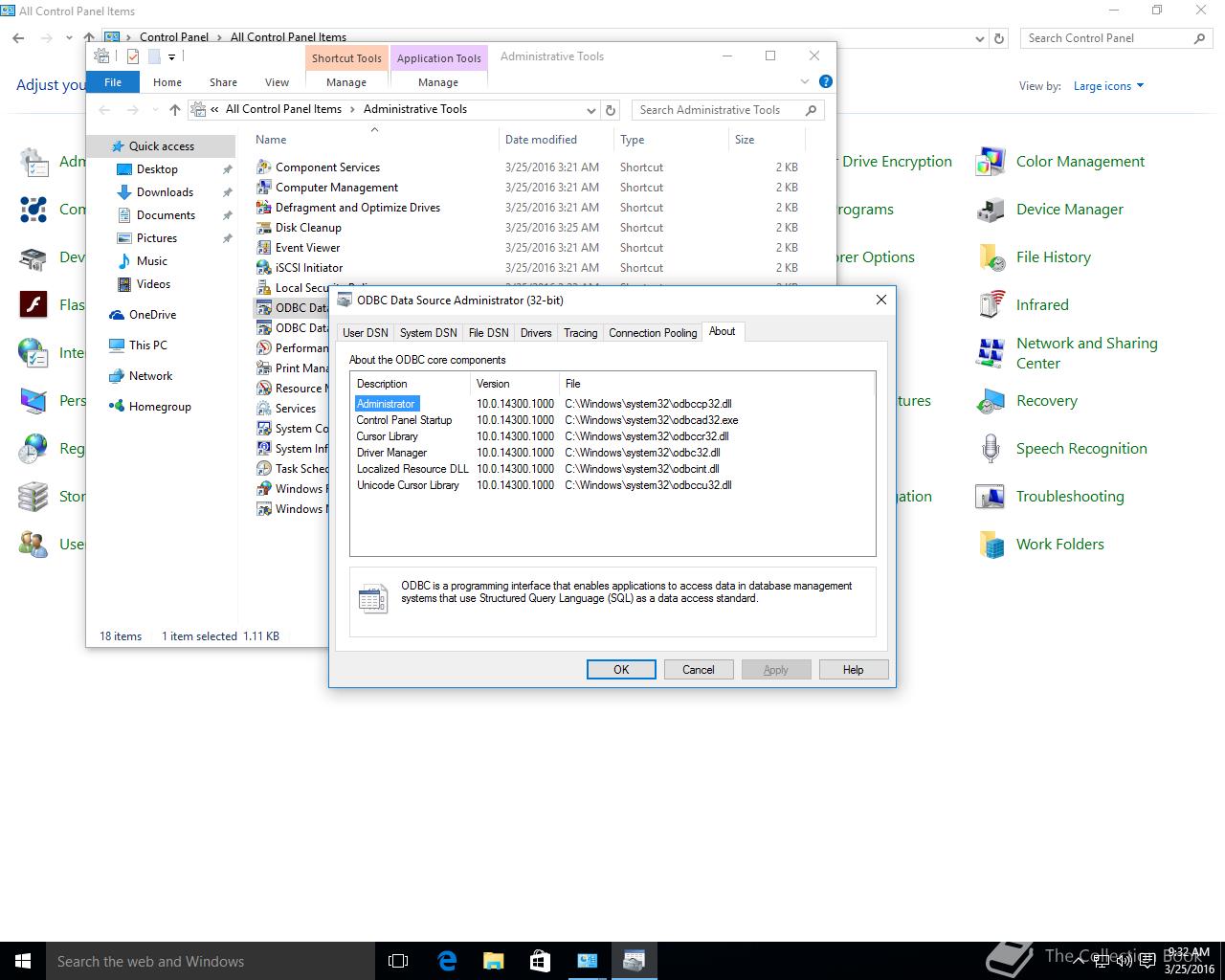Screen dimensions: 1225x980
Task: Select the Task Scheduler icon
Action: click(264, 468)
